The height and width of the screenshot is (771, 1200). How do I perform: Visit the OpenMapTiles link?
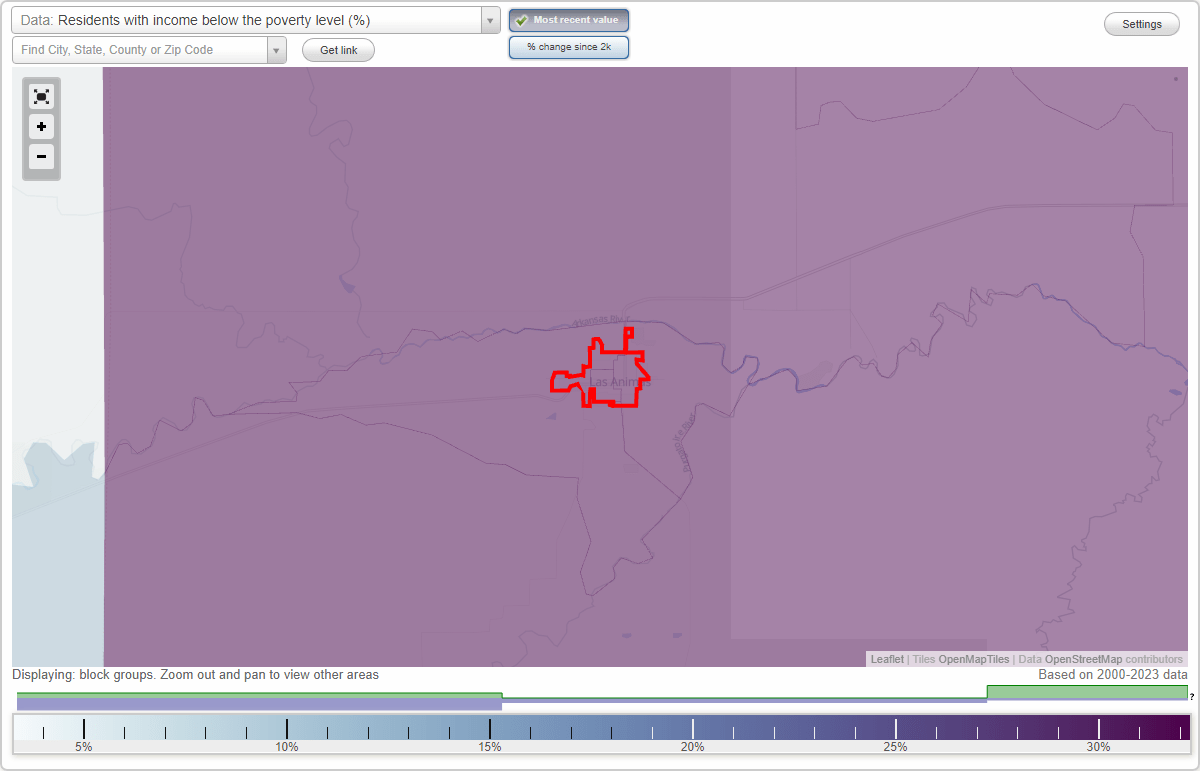pyautogui.click(x=974, y=659)
